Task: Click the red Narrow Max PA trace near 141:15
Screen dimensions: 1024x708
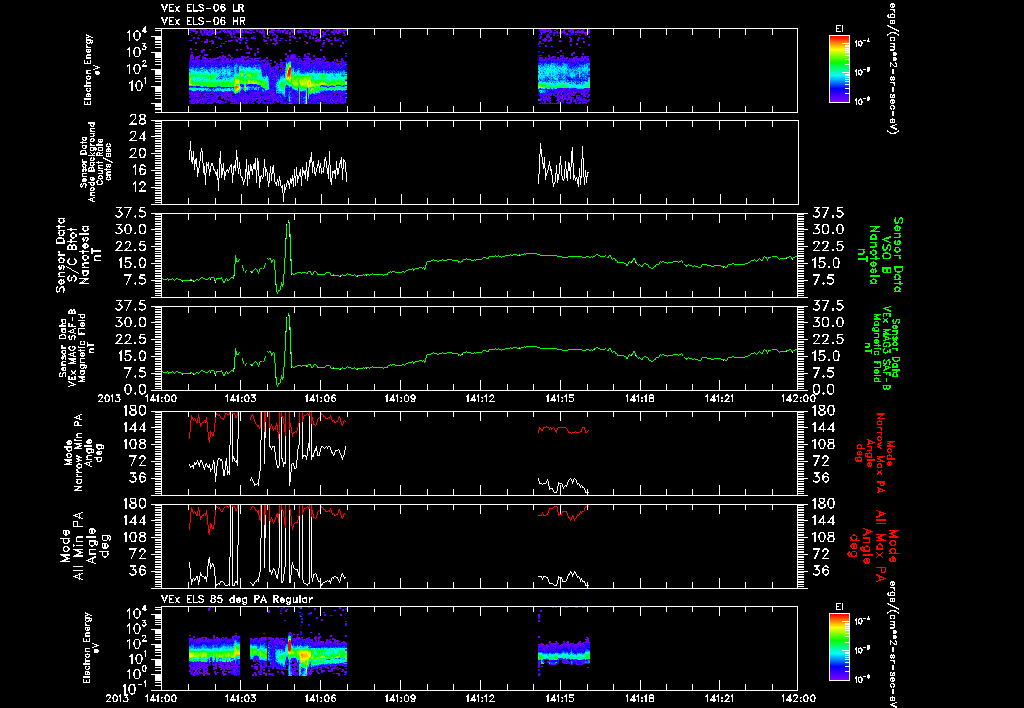Action: 563,430
